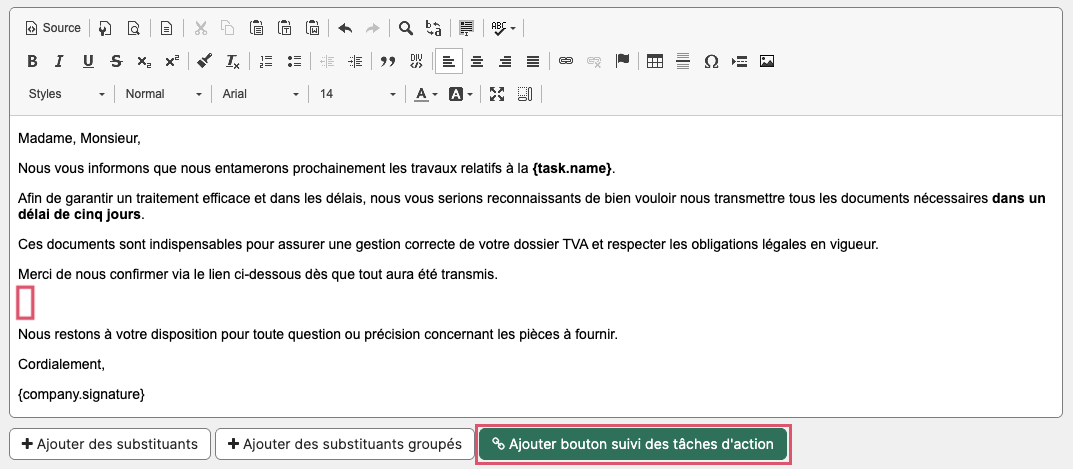This screenshot has height=469, width=1073.
Task: Toggle Superscript formatting
Action: 172,61
